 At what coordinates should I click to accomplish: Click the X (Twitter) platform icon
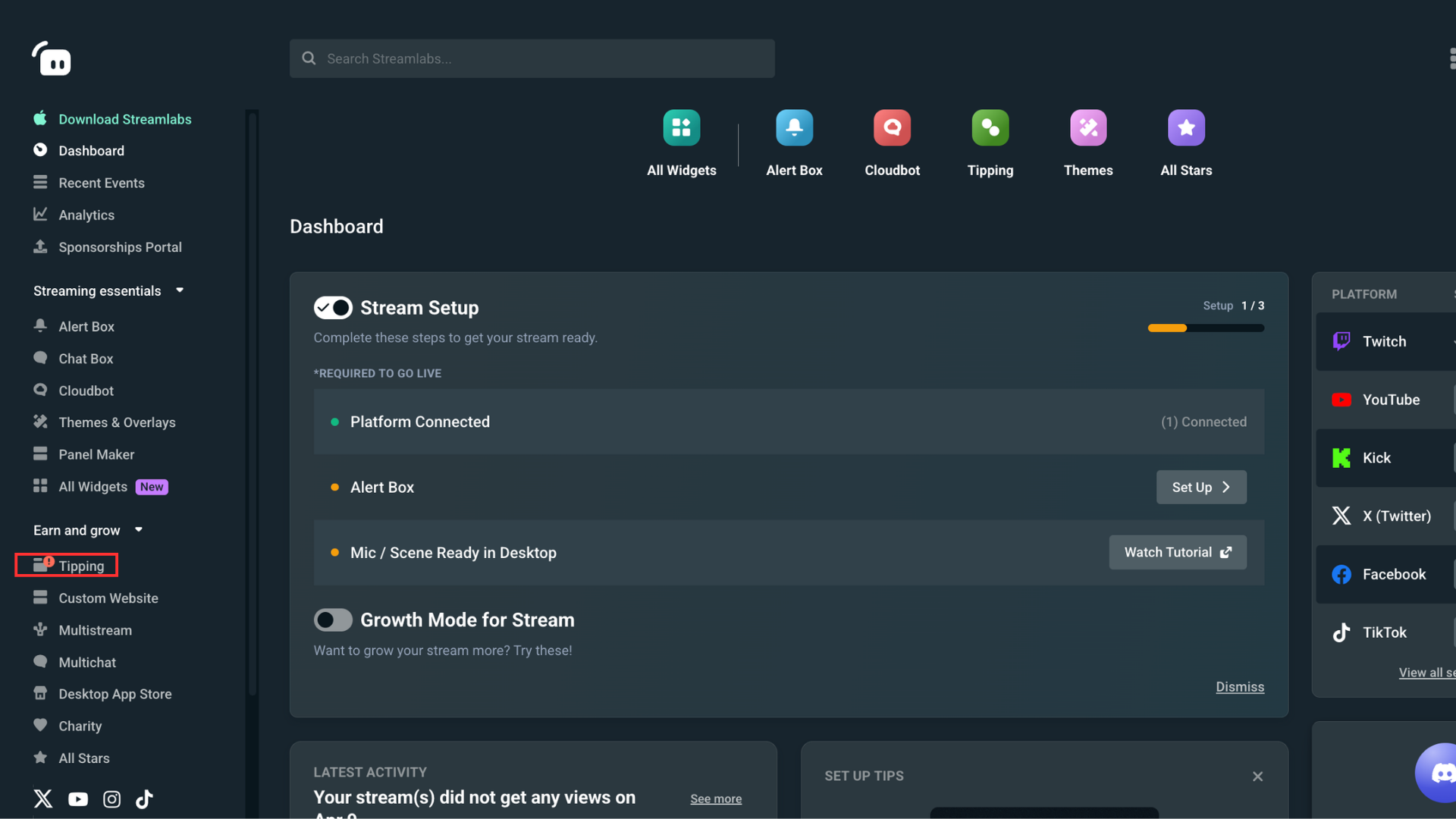tap(1341, 516)
